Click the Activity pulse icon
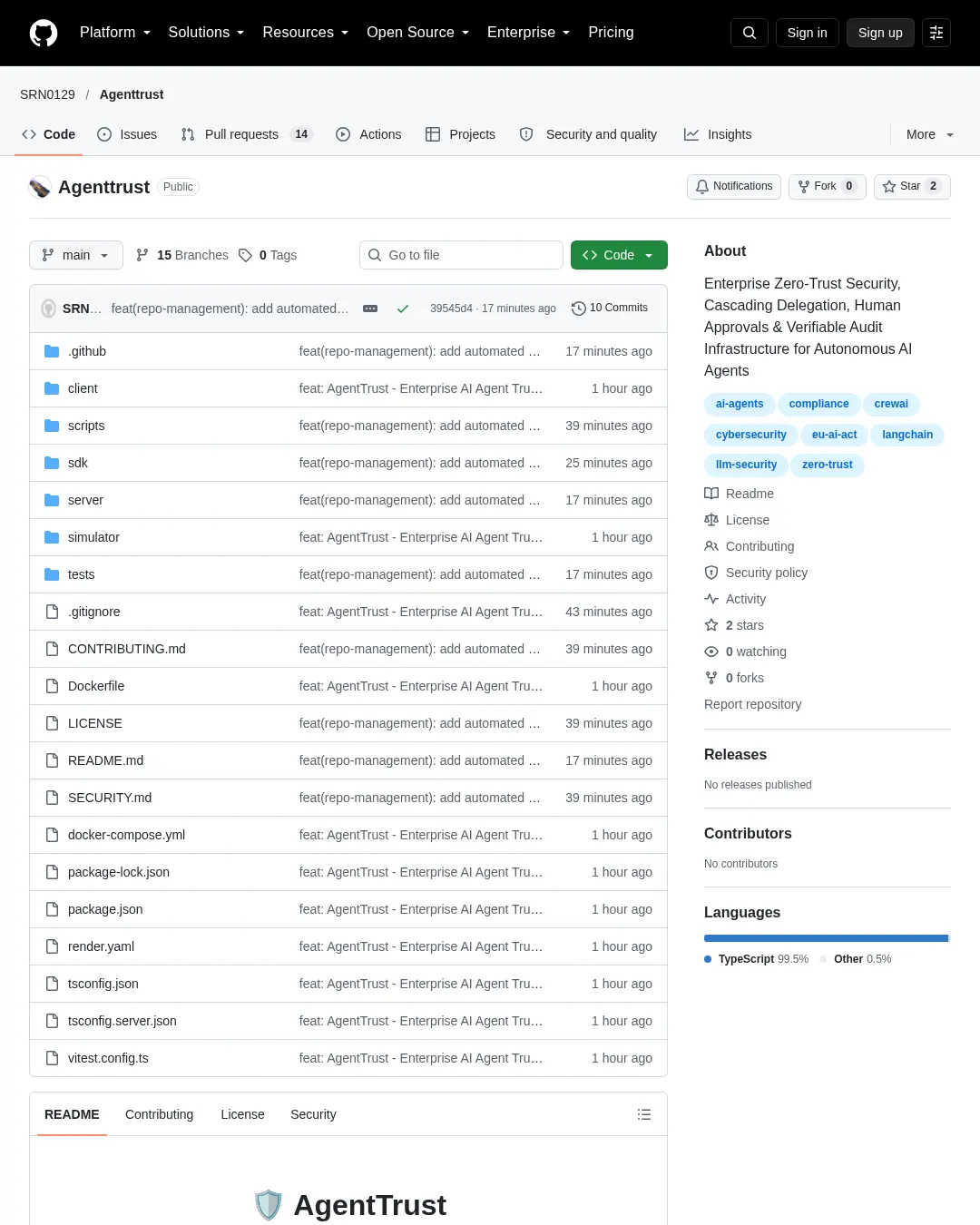 pos(711,599)
